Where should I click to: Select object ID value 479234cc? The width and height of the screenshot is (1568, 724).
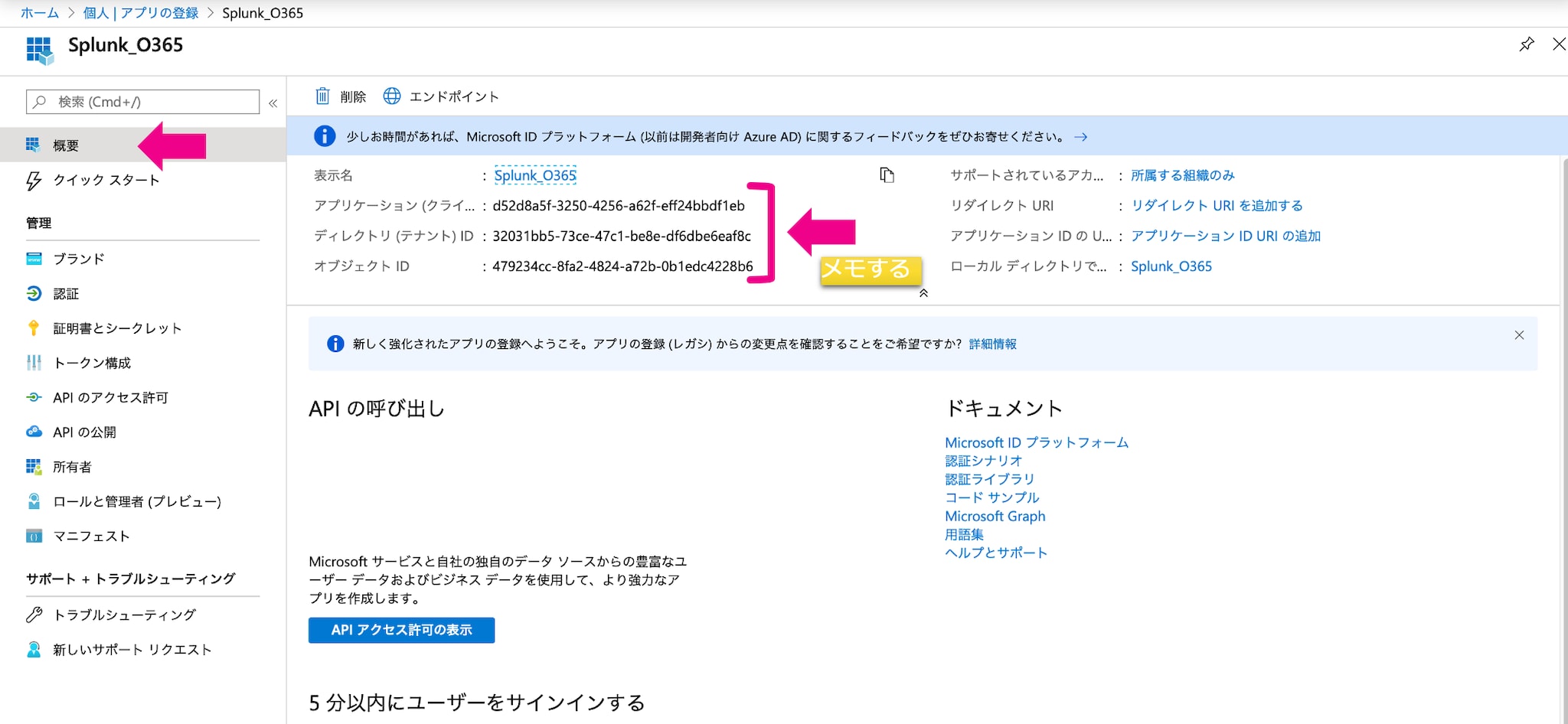point(622,266)
